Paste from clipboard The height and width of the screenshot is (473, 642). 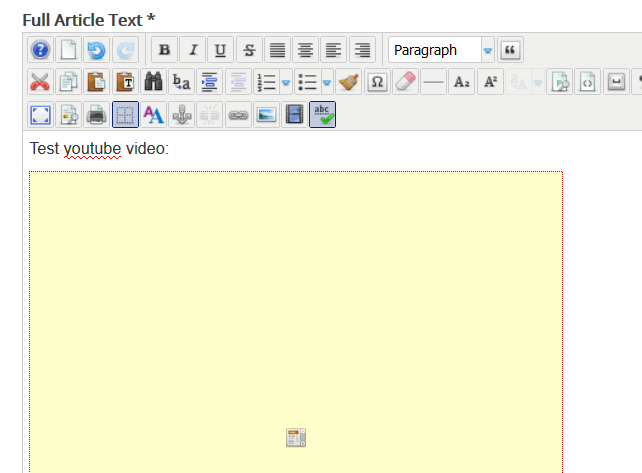97,82
